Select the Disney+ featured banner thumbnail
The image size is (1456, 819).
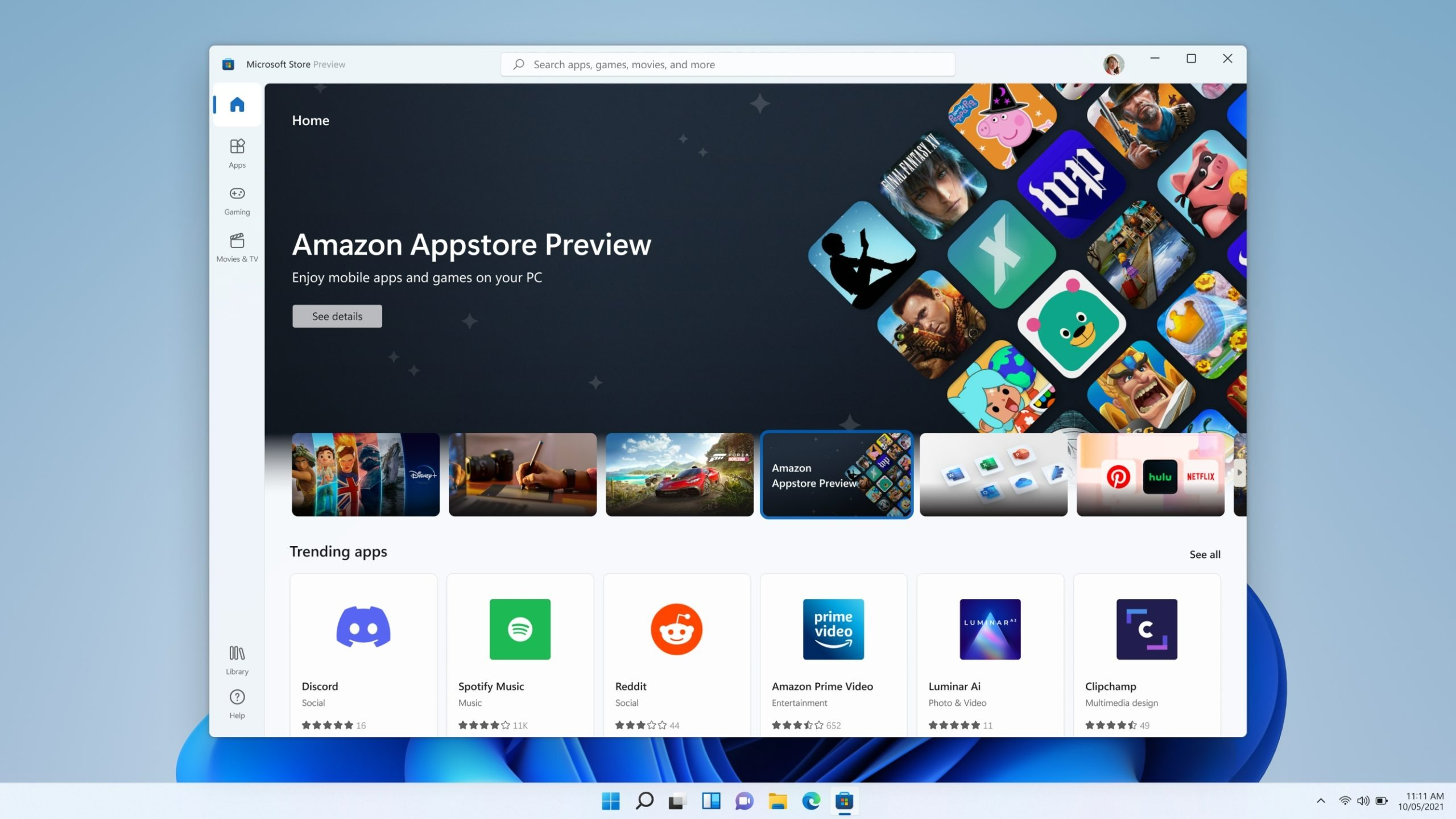tap(364, 474)
